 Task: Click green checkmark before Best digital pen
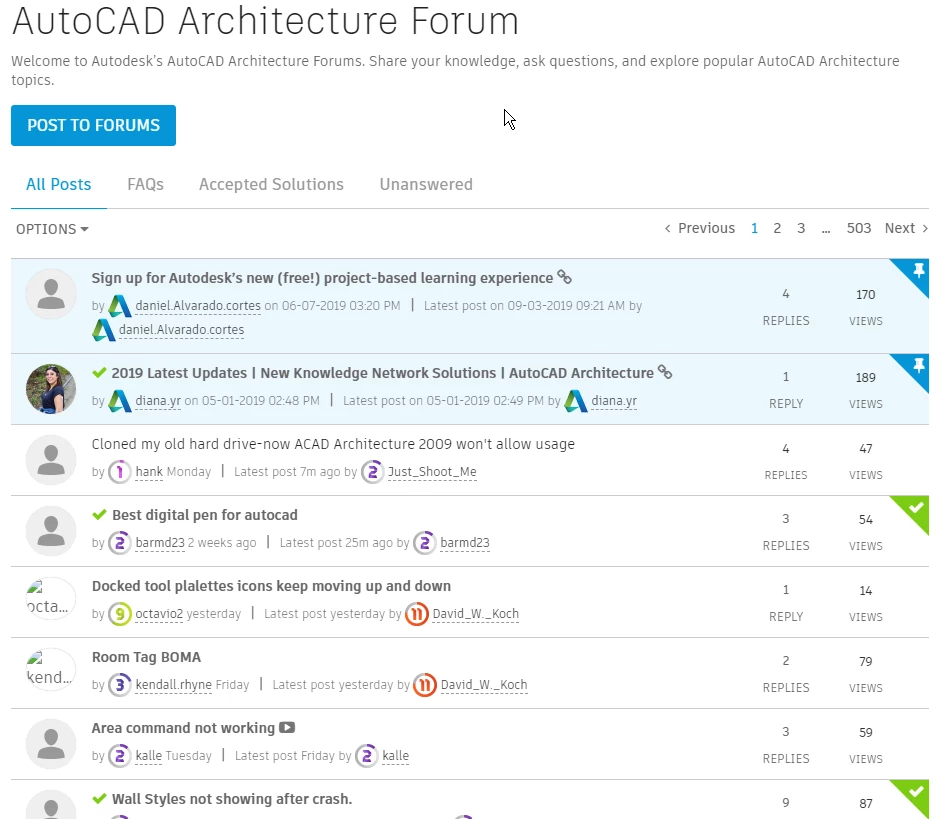coord(100,515)
